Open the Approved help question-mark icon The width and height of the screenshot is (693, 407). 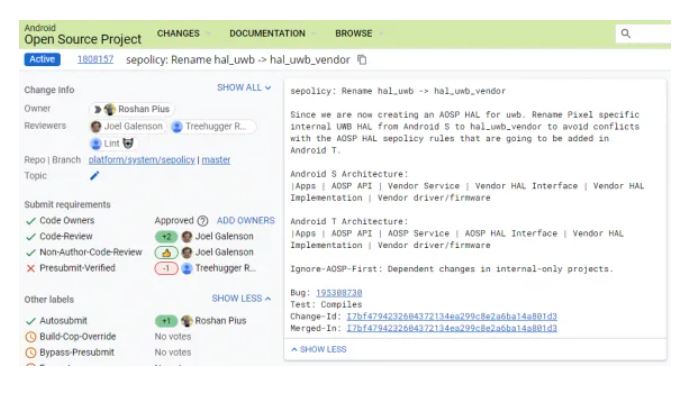click(x=202, y=221)
